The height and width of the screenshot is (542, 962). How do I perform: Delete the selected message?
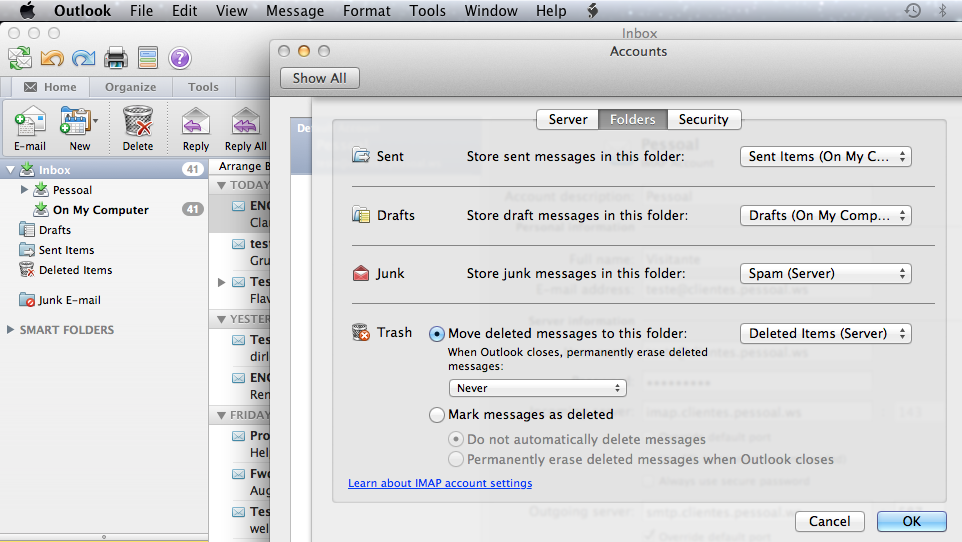point(137,128)
